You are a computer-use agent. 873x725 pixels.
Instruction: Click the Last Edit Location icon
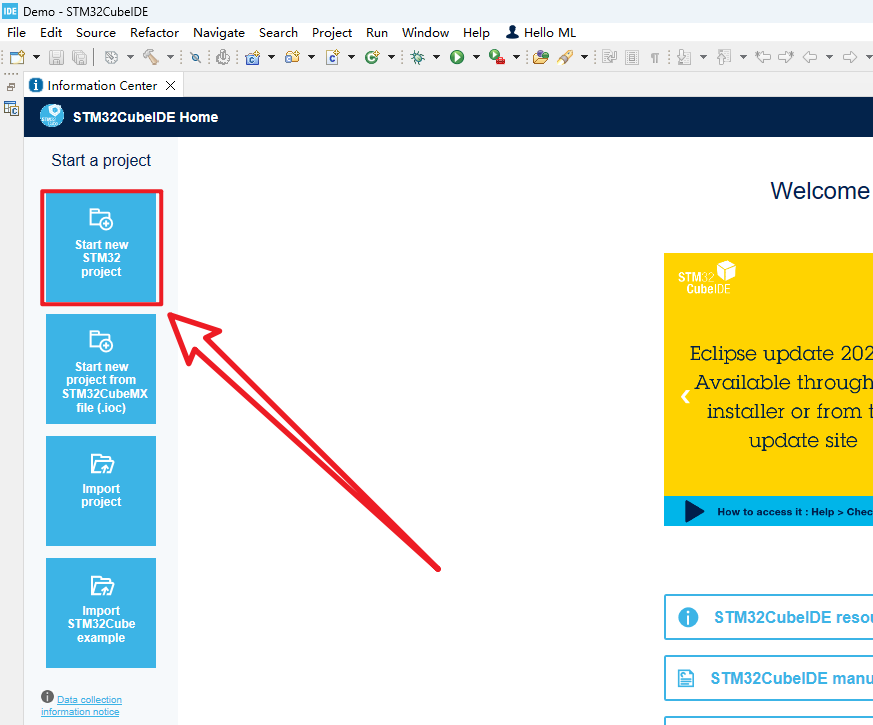point(763,57)
